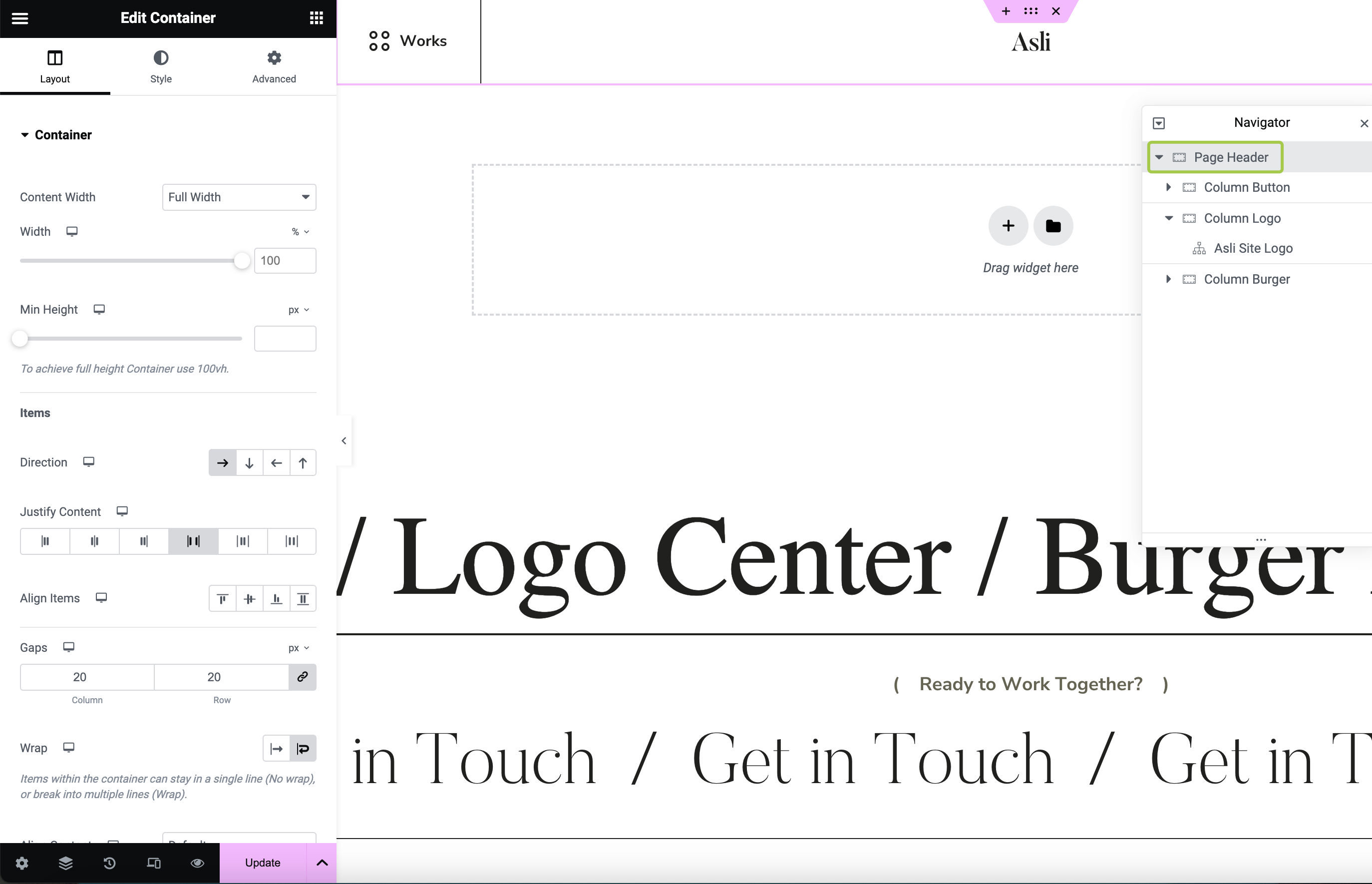Click the Width slider handle
The width and height of the screenshot is (1372, 884).
(242, 261)
